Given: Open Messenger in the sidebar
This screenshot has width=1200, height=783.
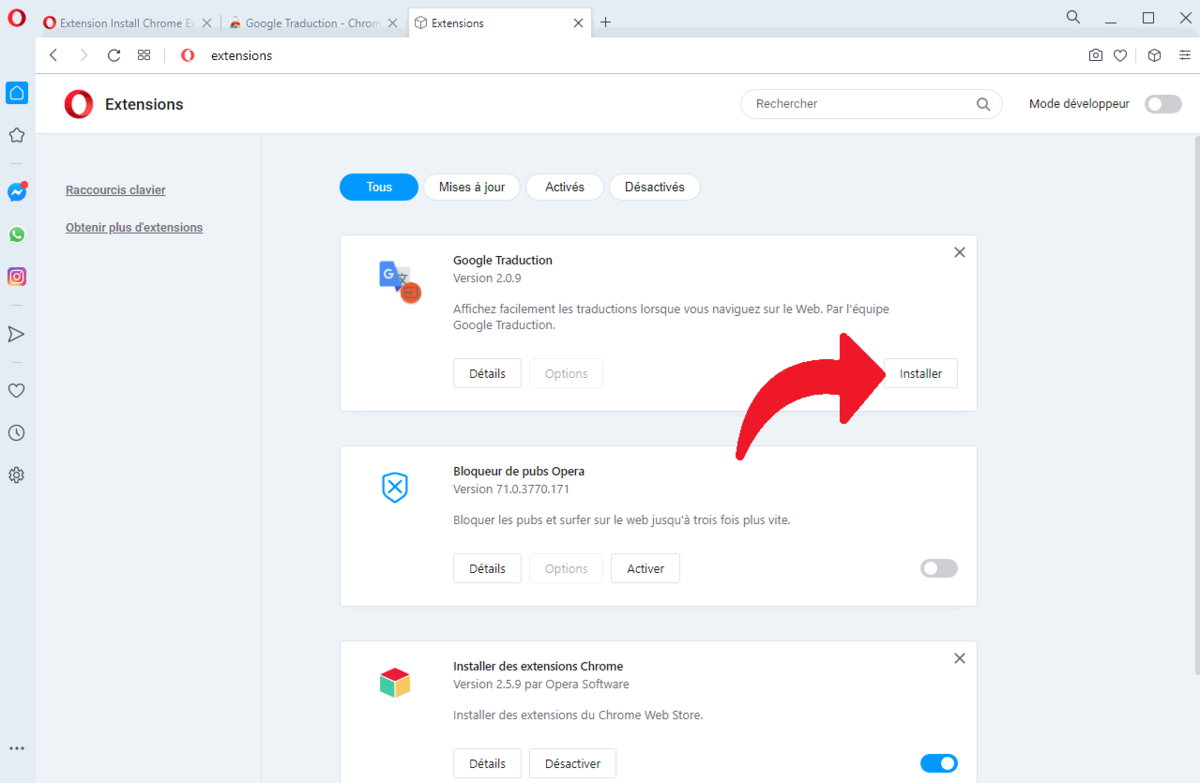Looking at the screenshot, I should click(17, 192).
